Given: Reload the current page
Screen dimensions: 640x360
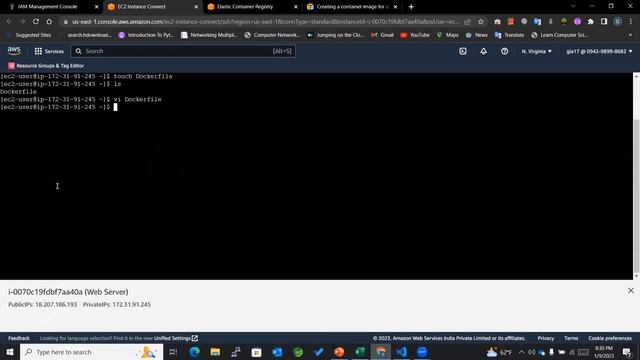Looking at the screenshot, I should (36, 22).
